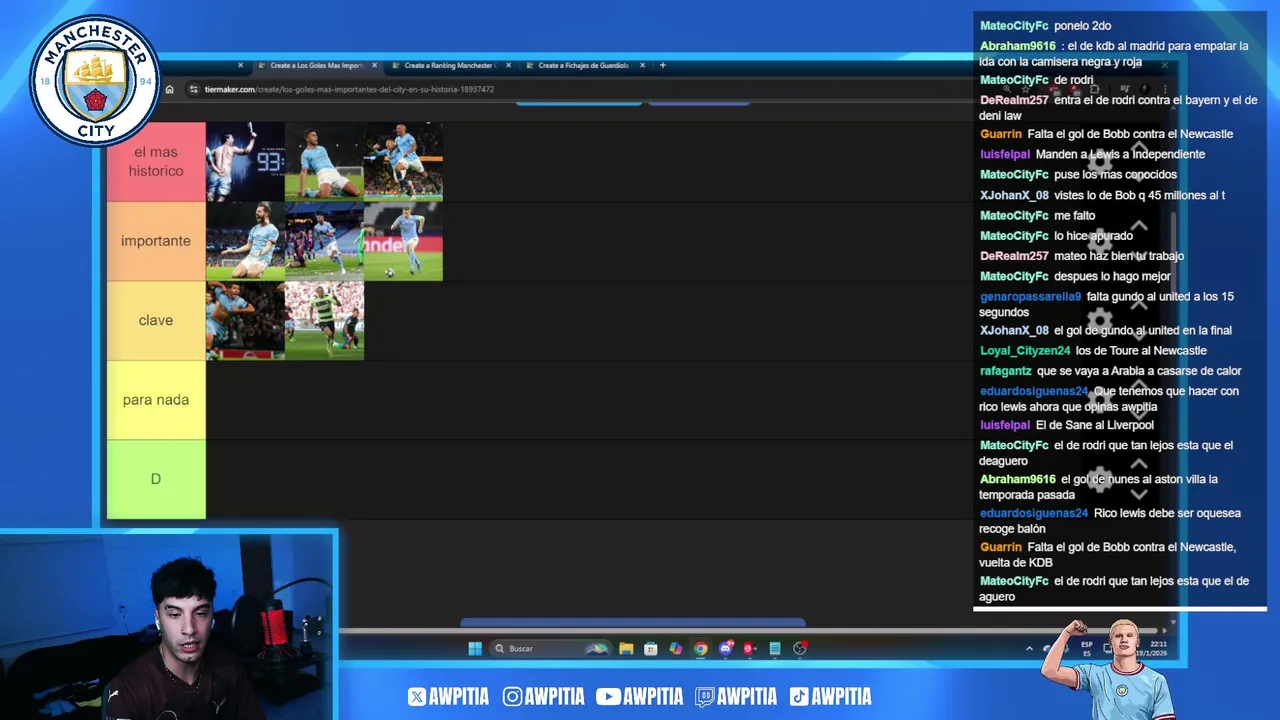Open teal notes app on taskbar
The height and width of the screenshot is (720, 1280).
tap(774, 648)
